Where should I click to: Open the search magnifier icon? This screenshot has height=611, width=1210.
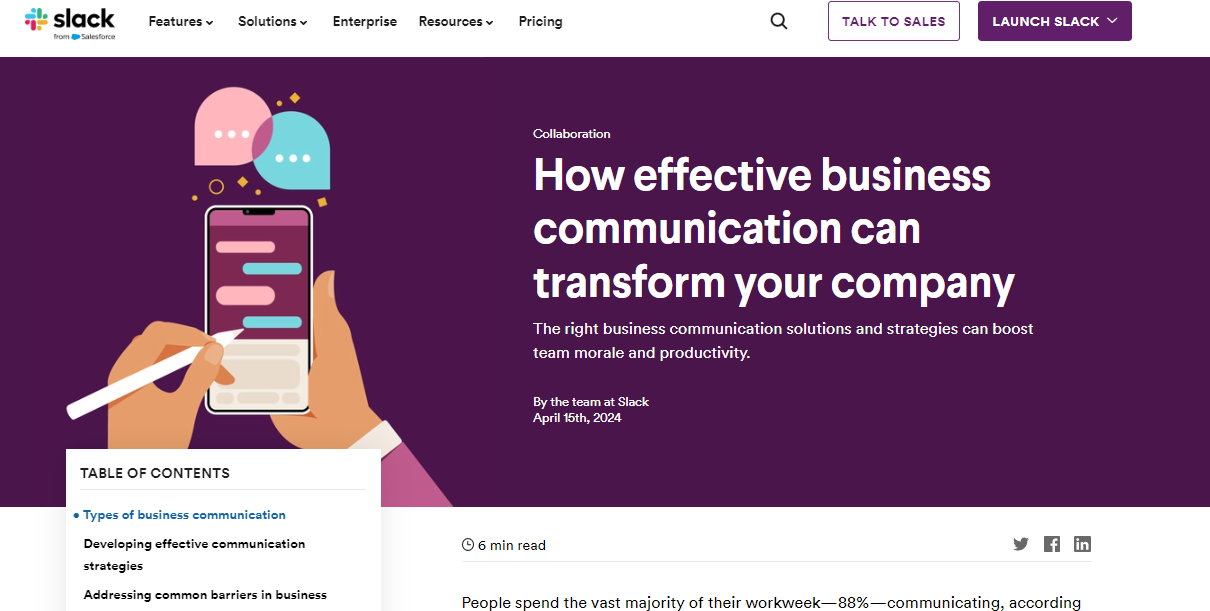pos(779,21)
